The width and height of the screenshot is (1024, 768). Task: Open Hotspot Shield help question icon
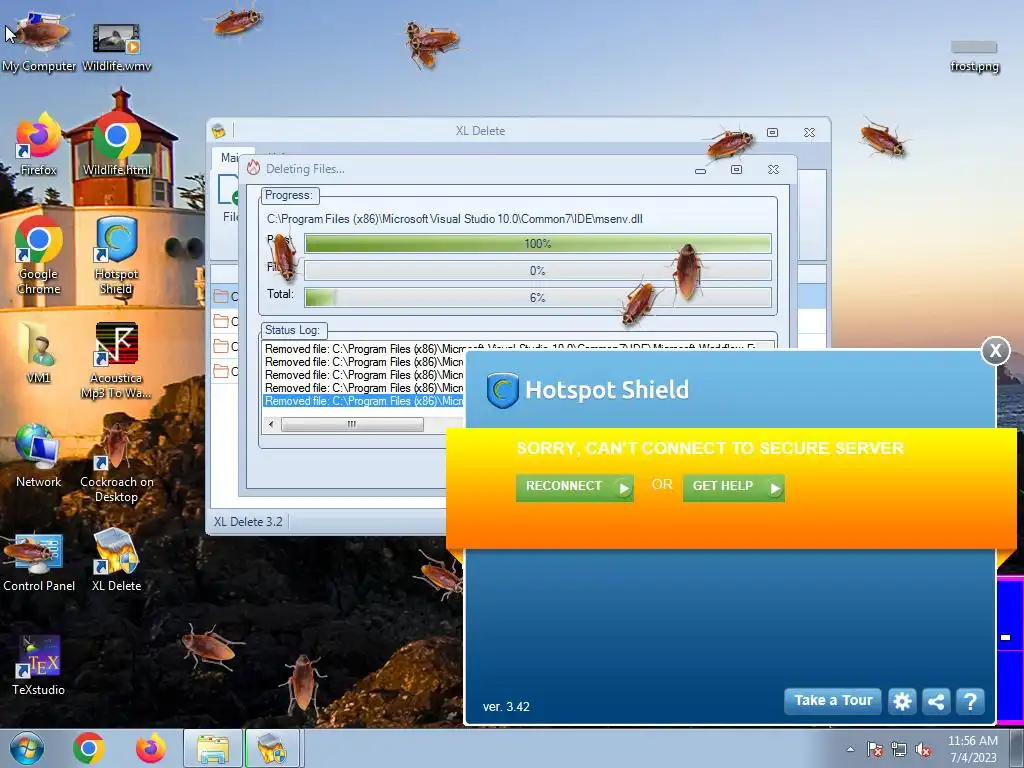tap(970, 701)
